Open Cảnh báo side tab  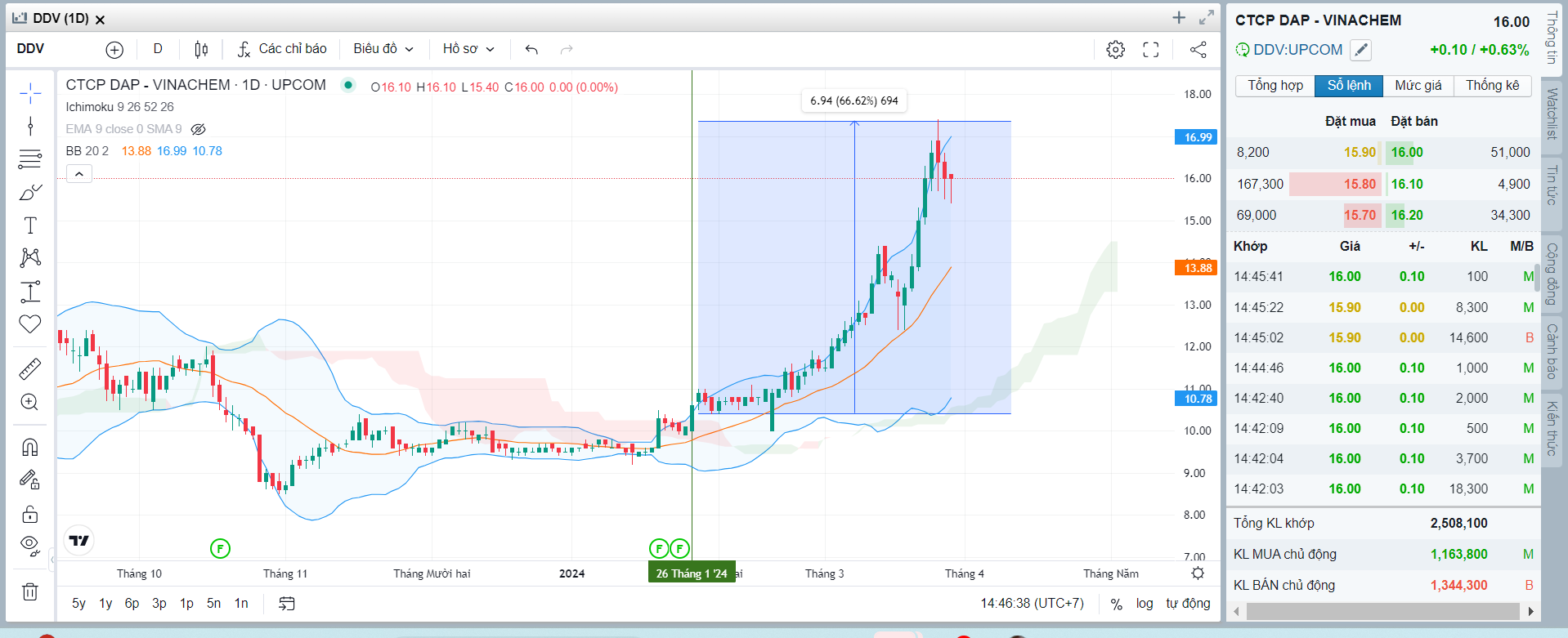point(1552,351)
